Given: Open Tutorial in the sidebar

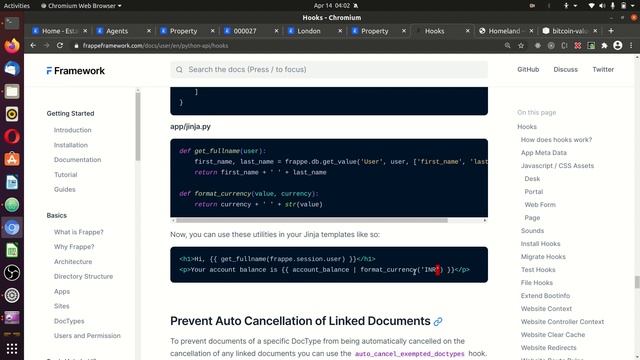Looking at the screenshot, I should pos(65,175).
